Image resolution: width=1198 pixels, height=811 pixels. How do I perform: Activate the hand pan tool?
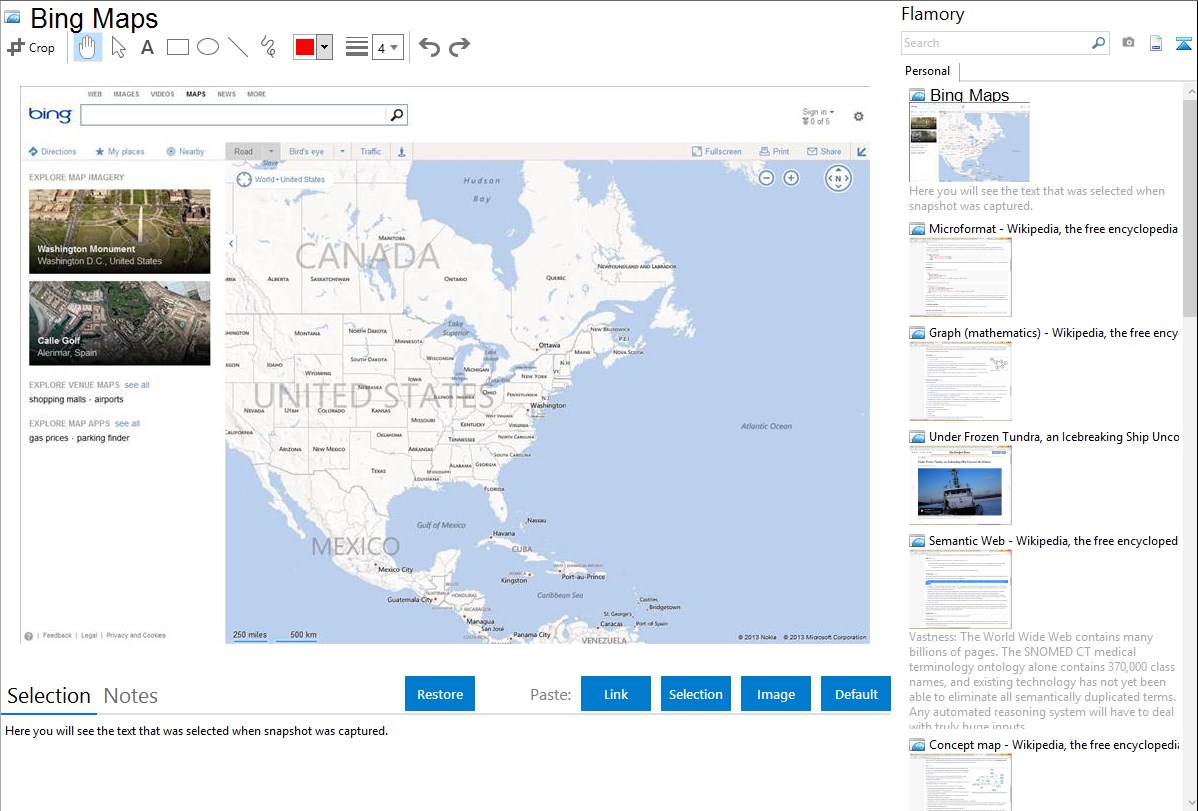coord(87,47)
